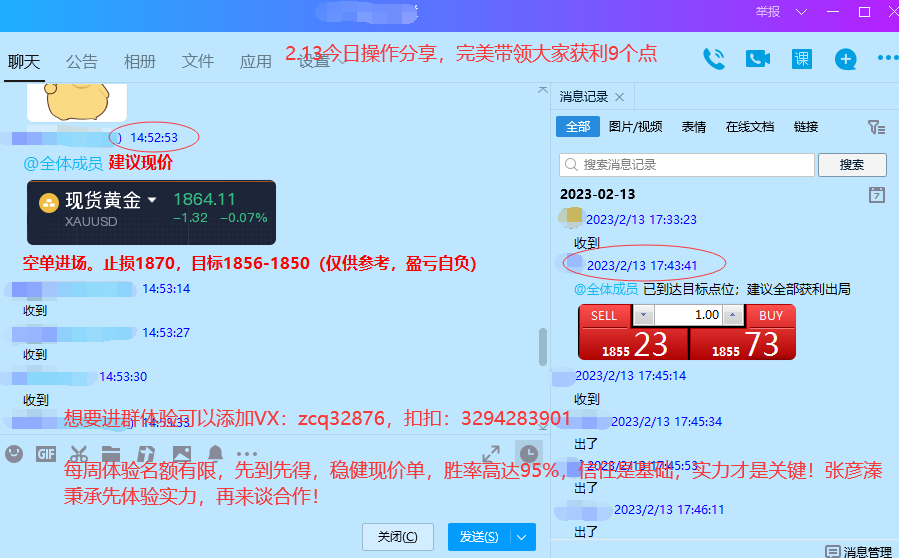Switch to the 文件 tab

tap(198, 61)
